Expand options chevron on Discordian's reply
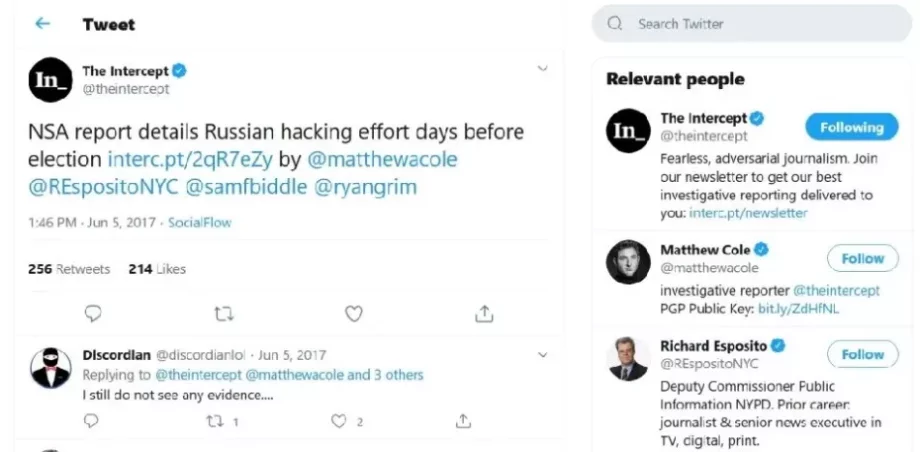The image size is (920, 452). coord(542,354)
